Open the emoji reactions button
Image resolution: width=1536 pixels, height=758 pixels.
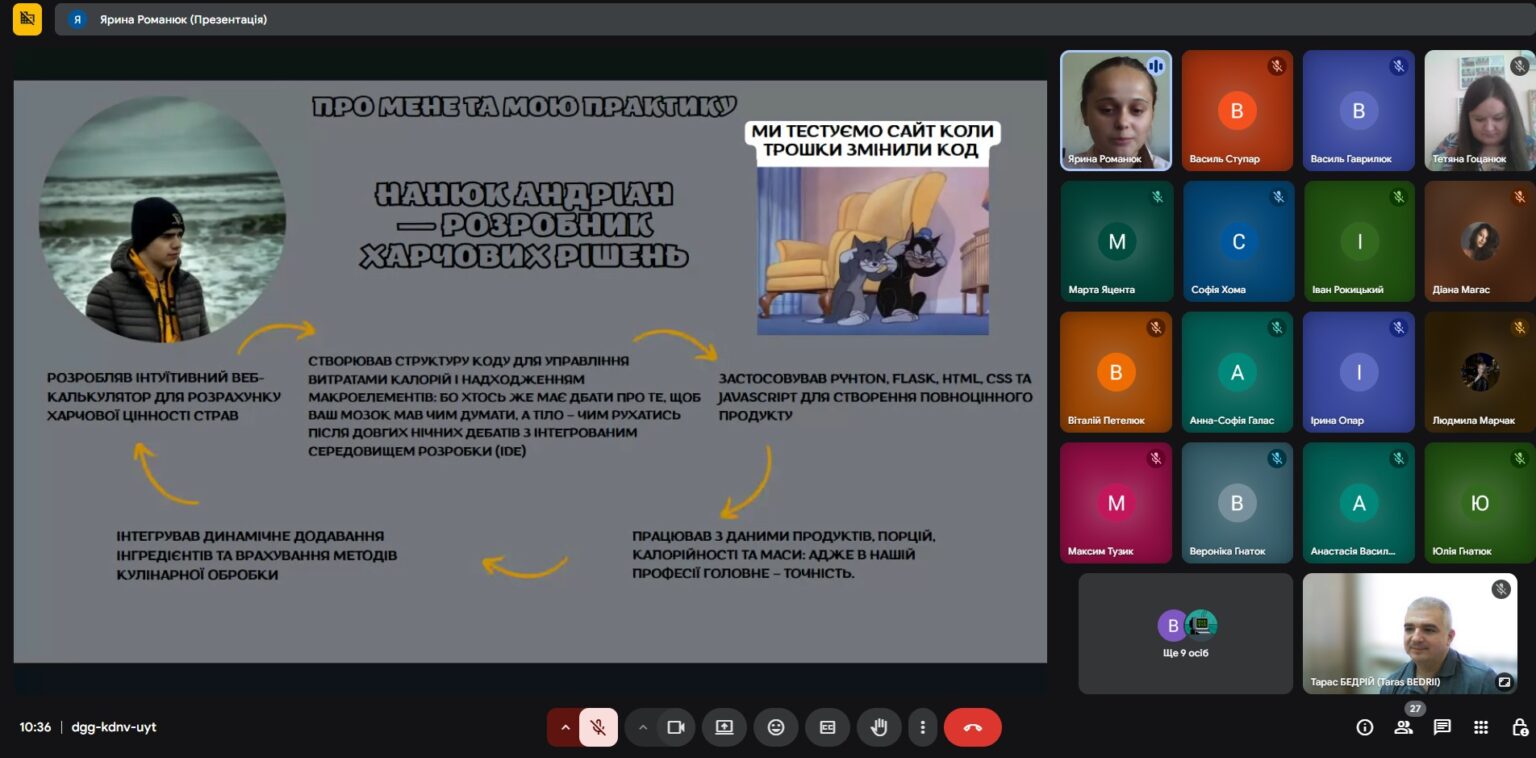pyautogui.click(x=776, y=727)
